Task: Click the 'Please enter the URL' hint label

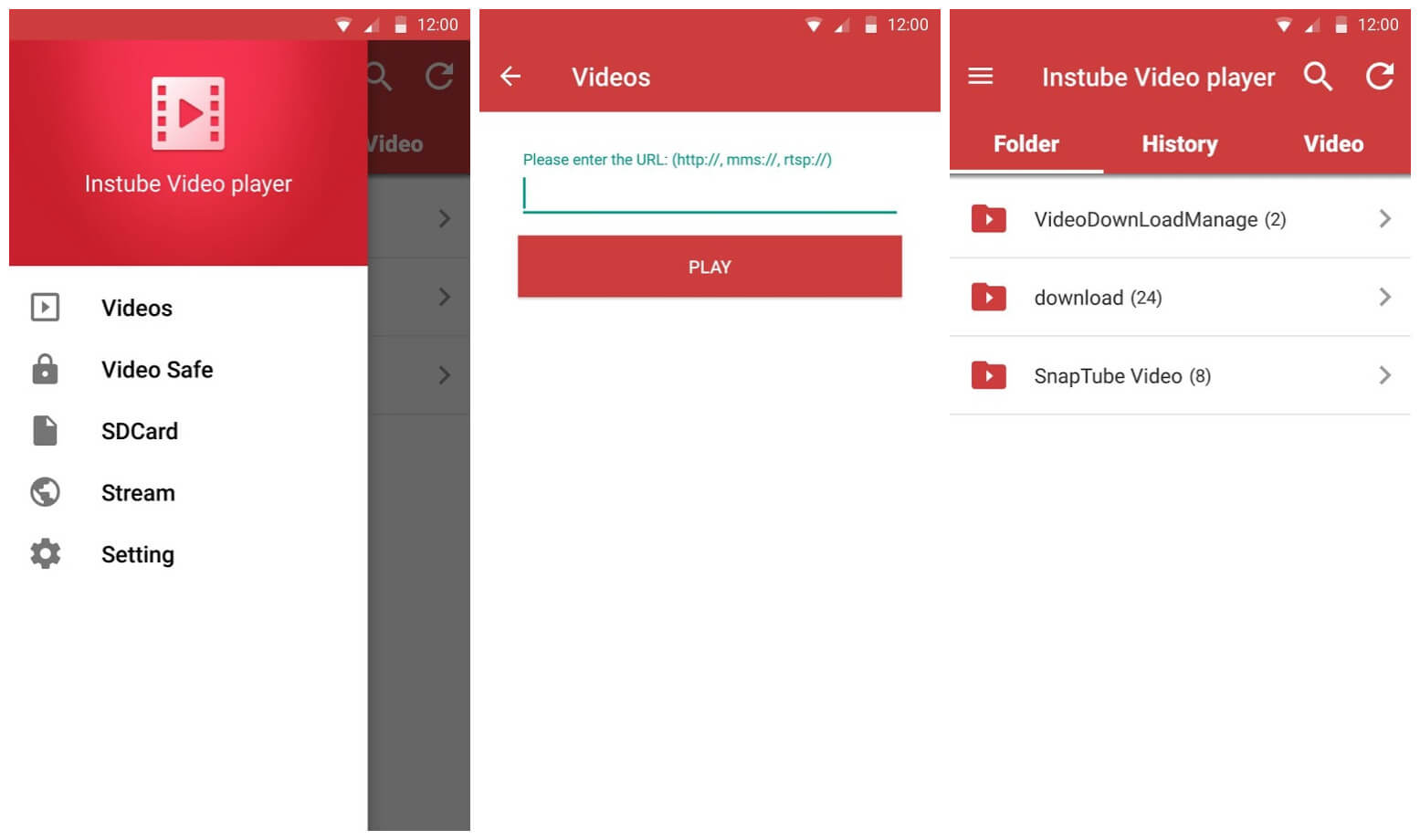Action: click(677, 160)
